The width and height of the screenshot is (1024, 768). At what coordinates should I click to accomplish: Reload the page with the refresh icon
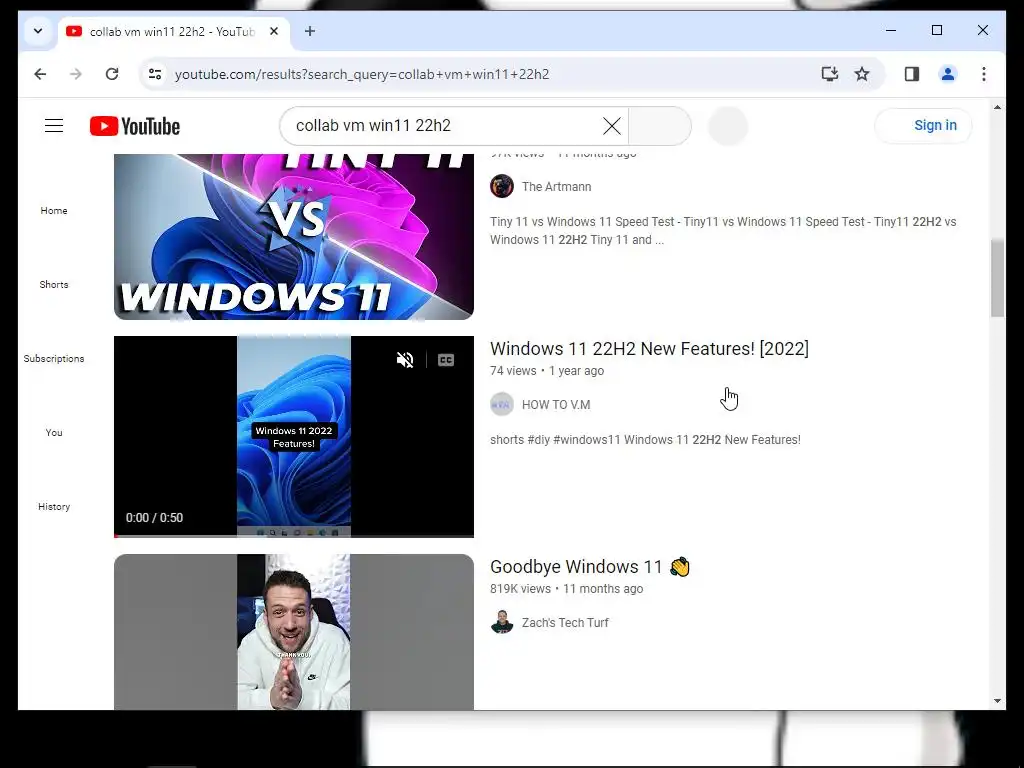pyautogui.click(x=112, y=74)
